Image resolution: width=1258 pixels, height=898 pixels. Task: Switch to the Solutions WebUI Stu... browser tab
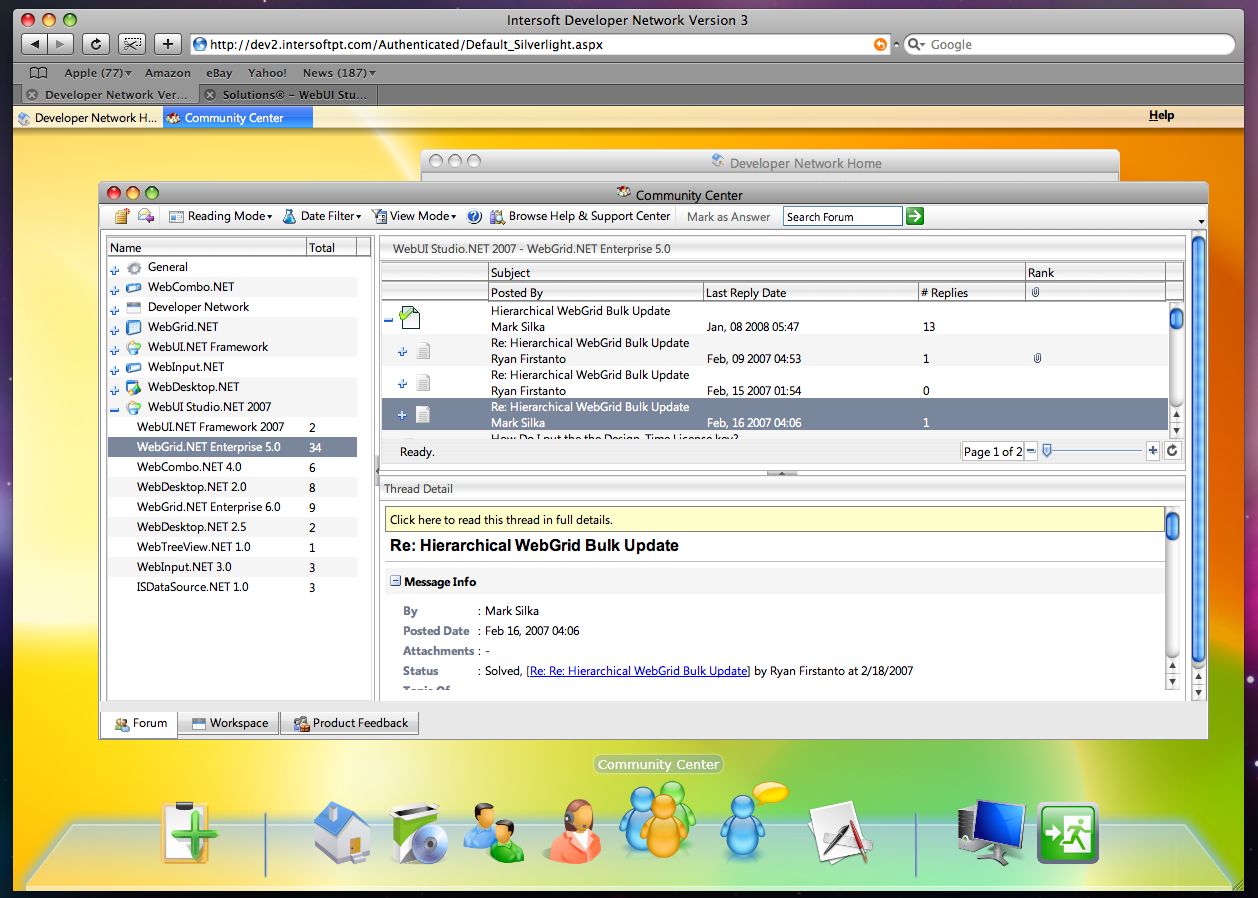point(287,95)
